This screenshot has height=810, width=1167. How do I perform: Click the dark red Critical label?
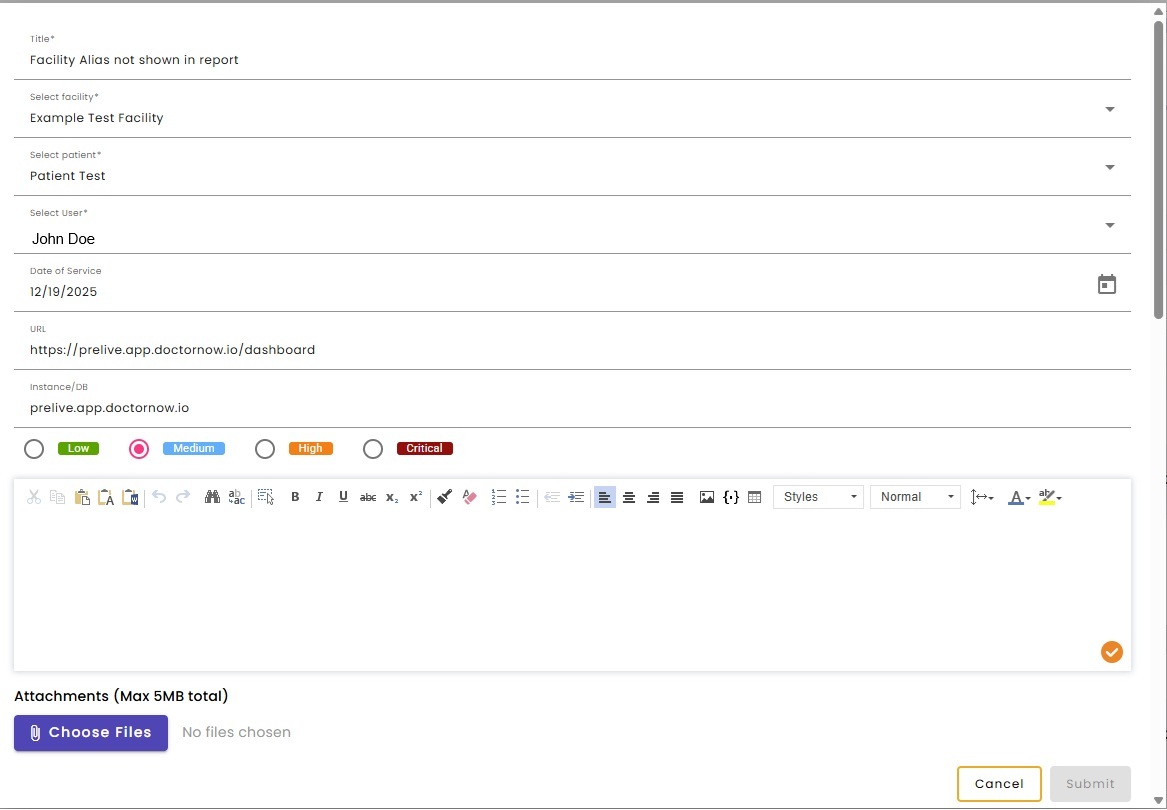tap(424, 448)
